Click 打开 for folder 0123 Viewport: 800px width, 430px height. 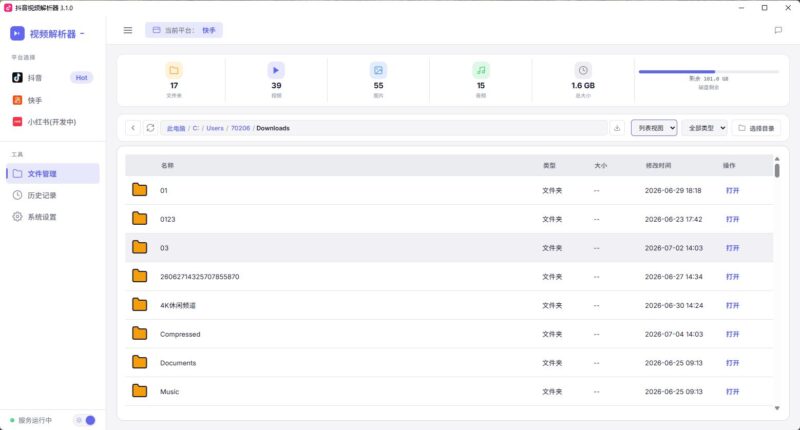(x=733, y=219)
